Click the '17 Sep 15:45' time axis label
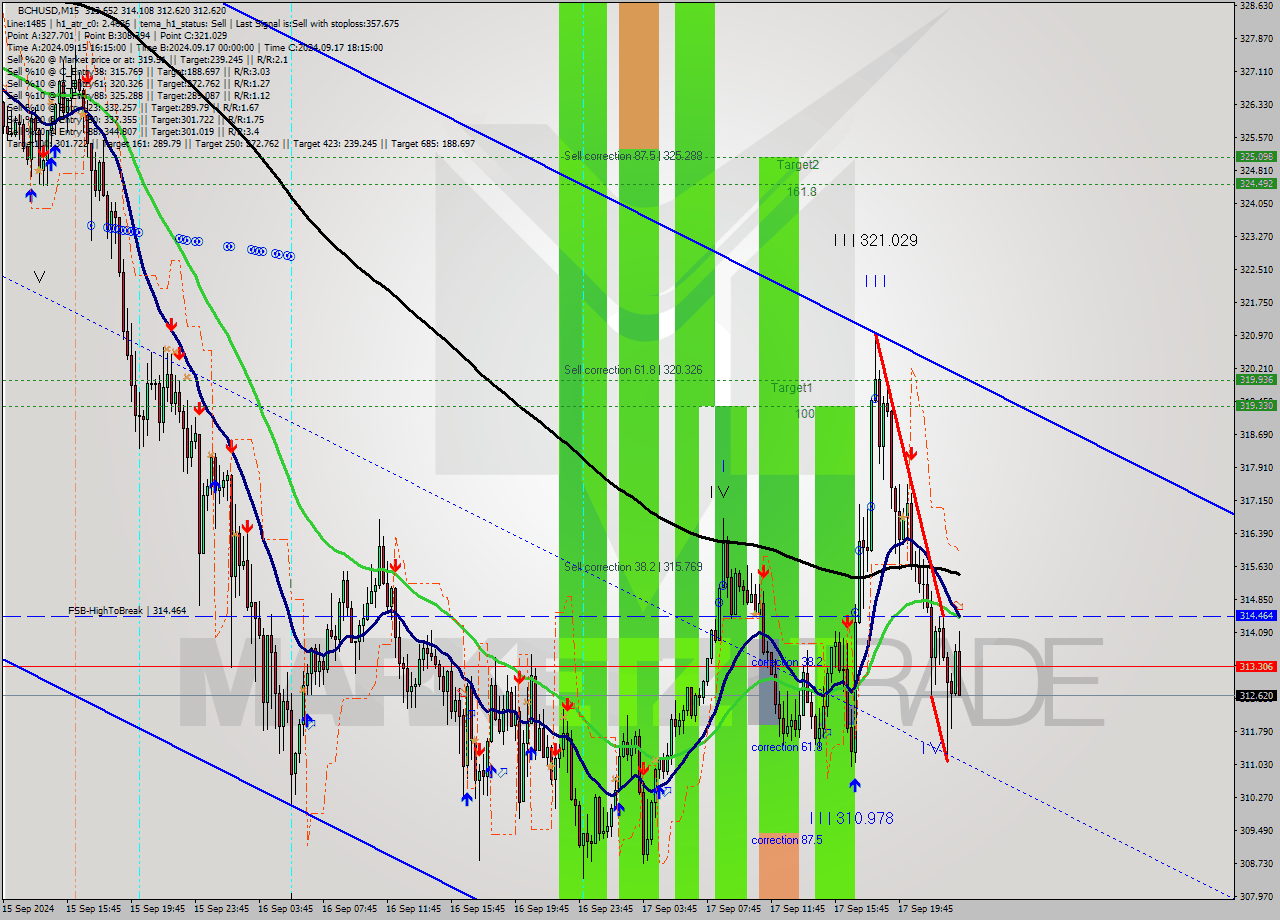 [x=861, y=909]
